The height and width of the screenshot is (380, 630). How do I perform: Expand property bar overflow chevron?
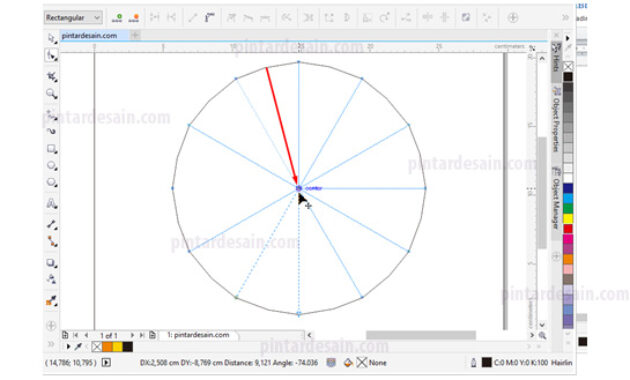565,18
